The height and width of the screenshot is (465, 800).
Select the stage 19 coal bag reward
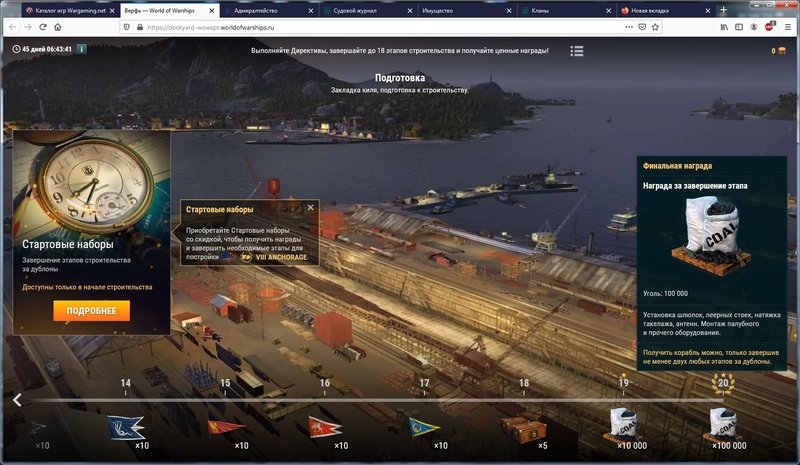623,426
